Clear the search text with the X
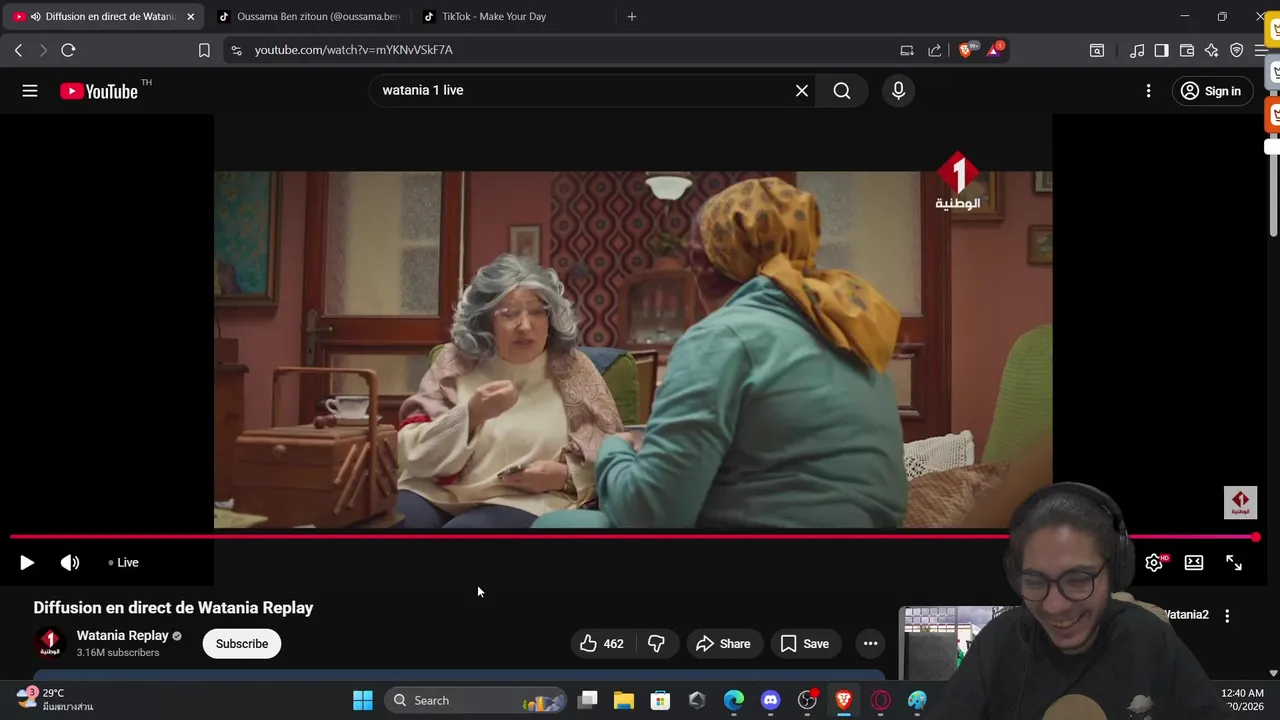1280x720 pixels. point(802,91)
